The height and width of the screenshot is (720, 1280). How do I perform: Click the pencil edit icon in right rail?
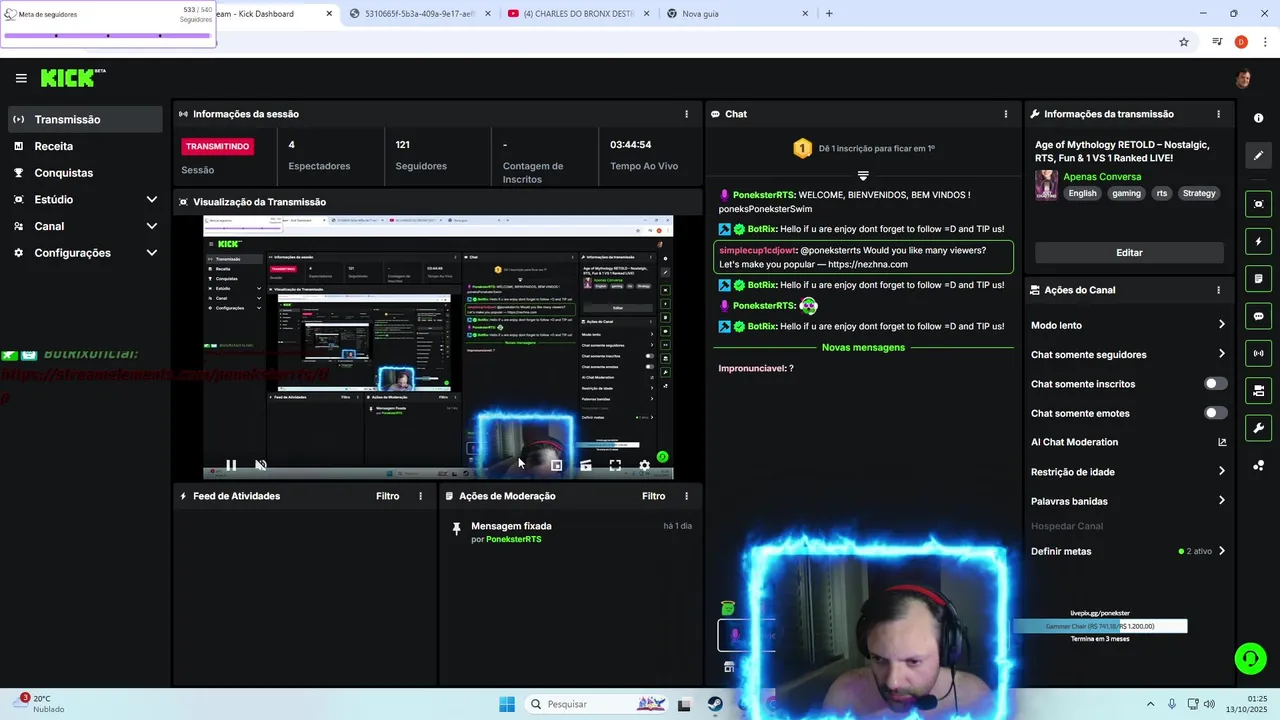pos(1258,155)
